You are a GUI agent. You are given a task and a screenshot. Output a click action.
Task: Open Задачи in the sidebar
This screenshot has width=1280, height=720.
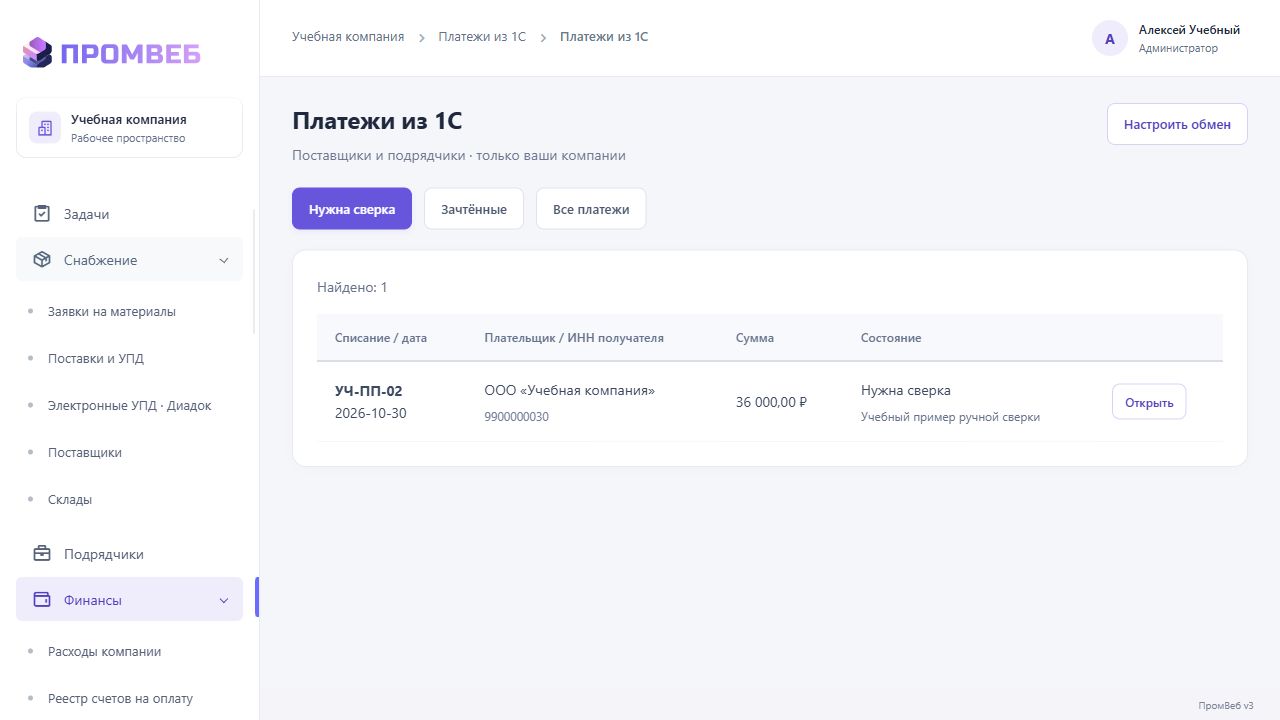point(129,214)
